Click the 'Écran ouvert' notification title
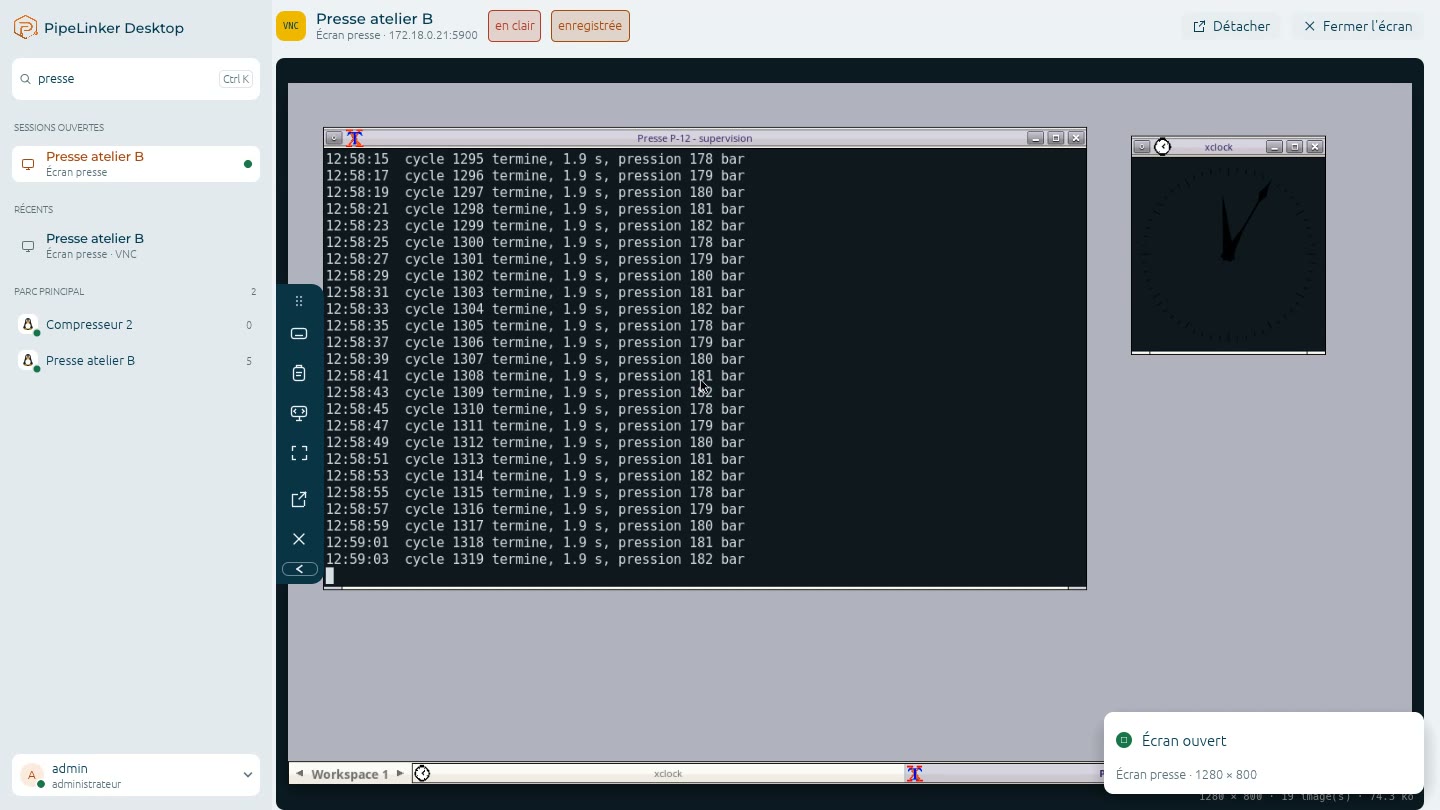The height and width of the screenshot is (810, 1440). point(1184,741)
